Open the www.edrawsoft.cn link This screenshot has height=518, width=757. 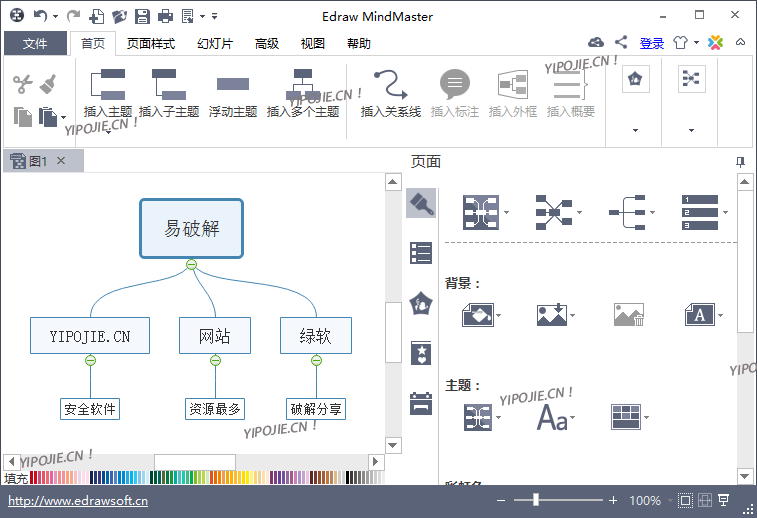point(78,501)
